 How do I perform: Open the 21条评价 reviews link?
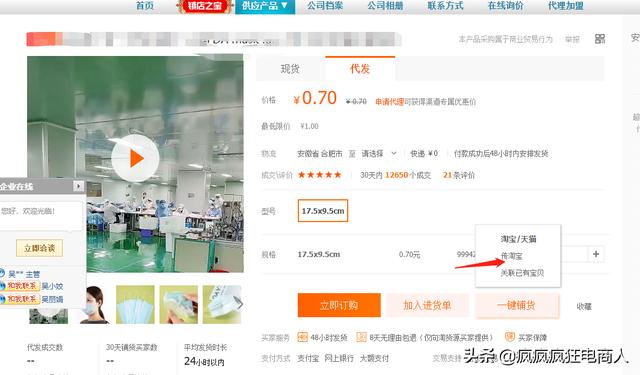click(x=459, y=175)
